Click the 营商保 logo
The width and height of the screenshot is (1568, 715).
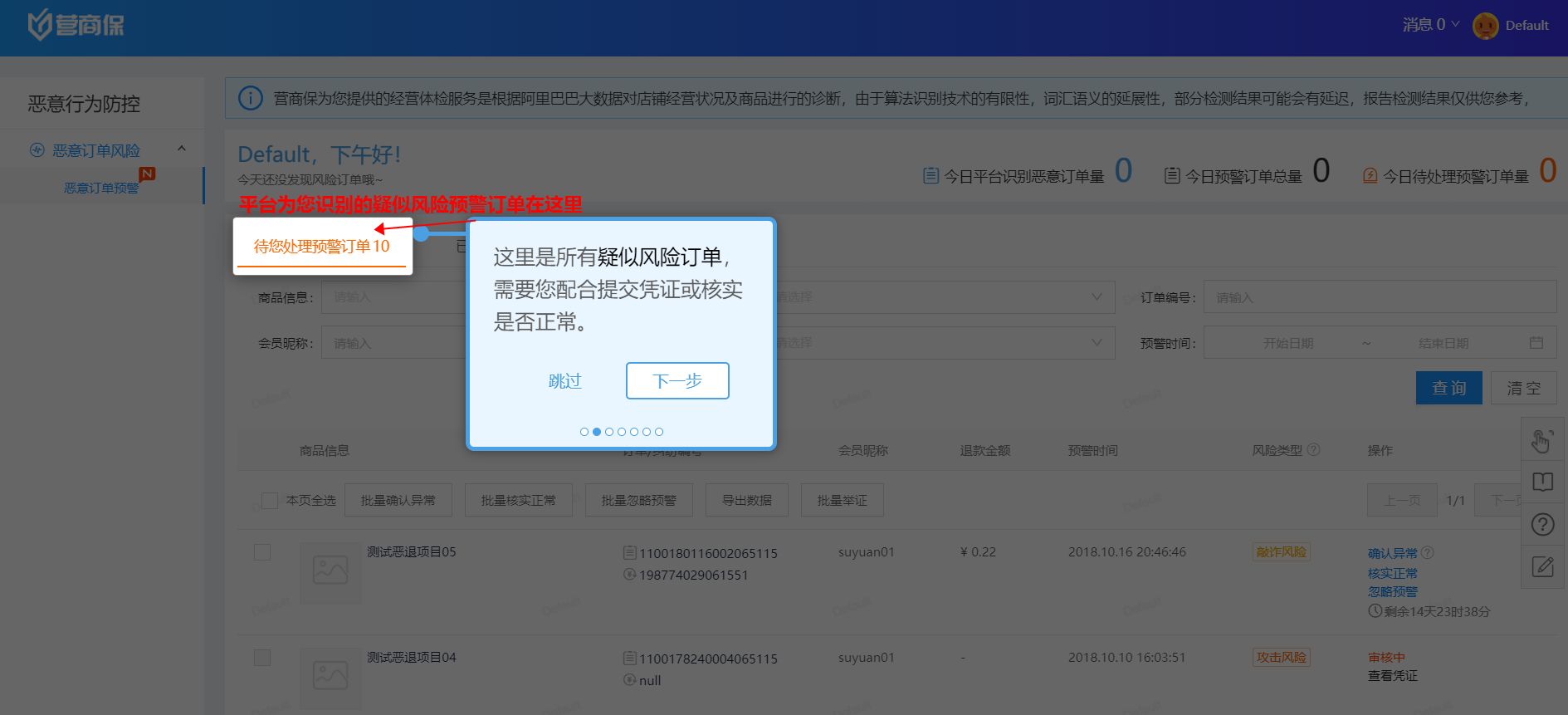point(76,25)
